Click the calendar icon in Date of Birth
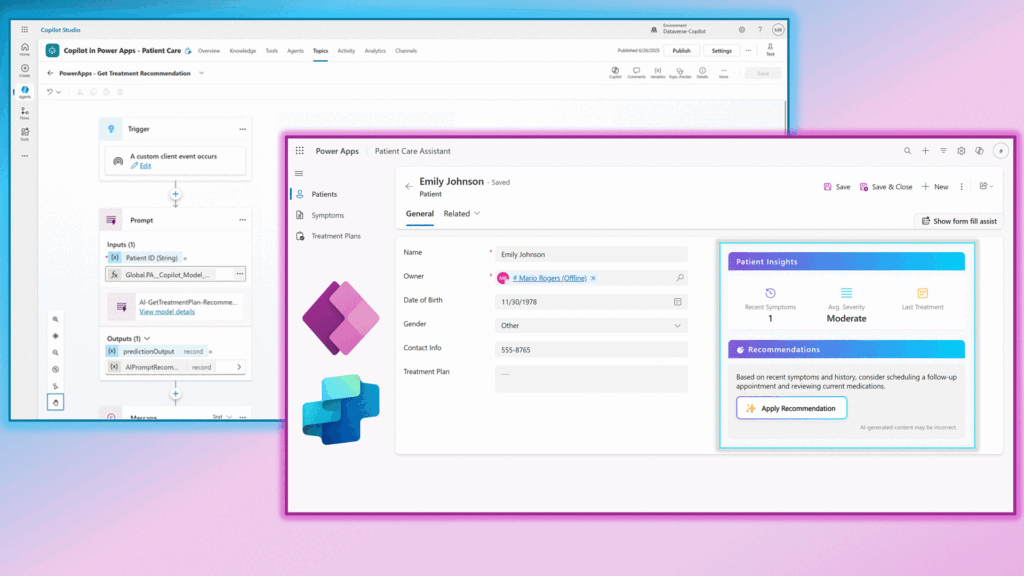Image resolution: width=1024 pixels, height=576 pixels. [x=677, y=301]
